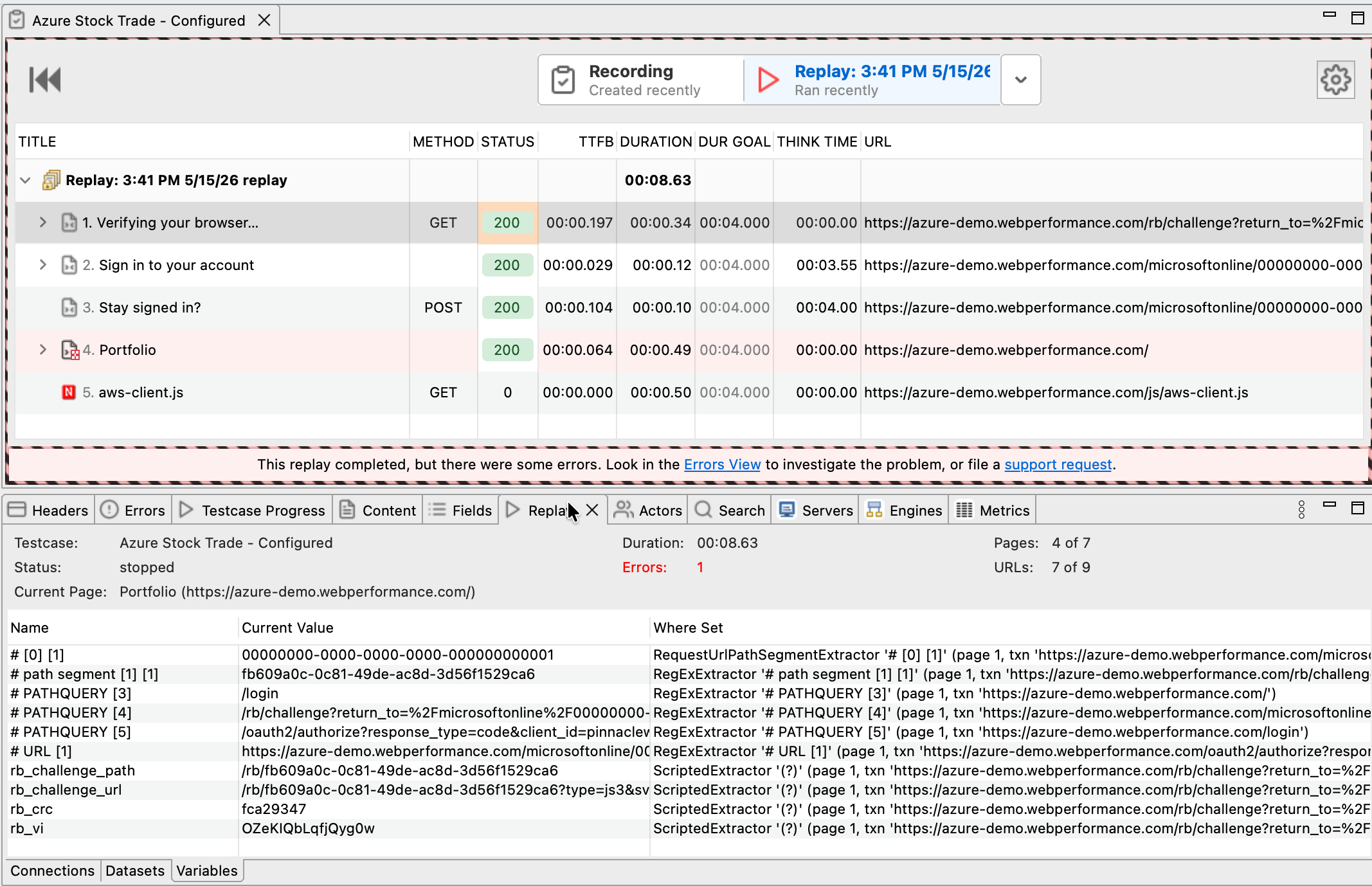Screen dimensions: 1372x886
Task: Open the Actors tab
Action: 648,511
